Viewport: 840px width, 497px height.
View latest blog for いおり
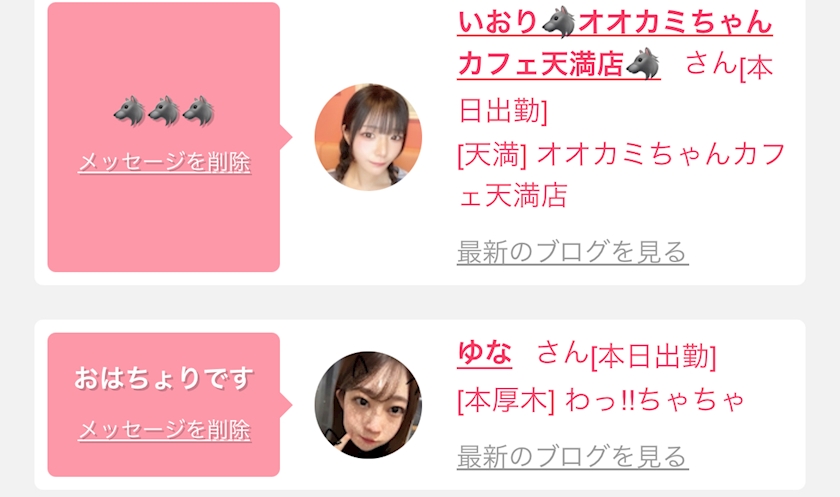572,252
